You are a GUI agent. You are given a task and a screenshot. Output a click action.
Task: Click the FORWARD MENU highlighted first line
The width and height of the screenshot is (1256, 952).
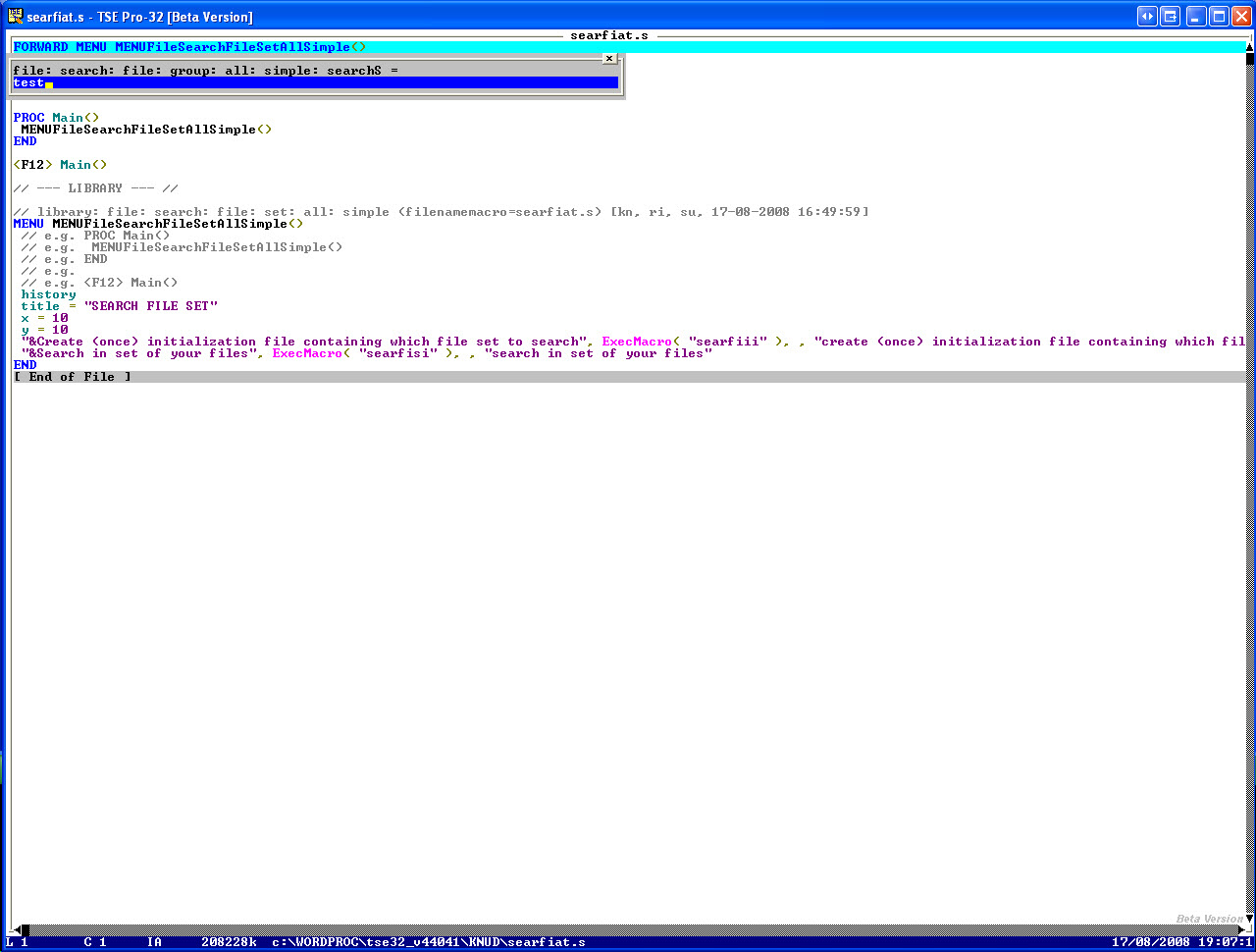click(x=628, y=47)
